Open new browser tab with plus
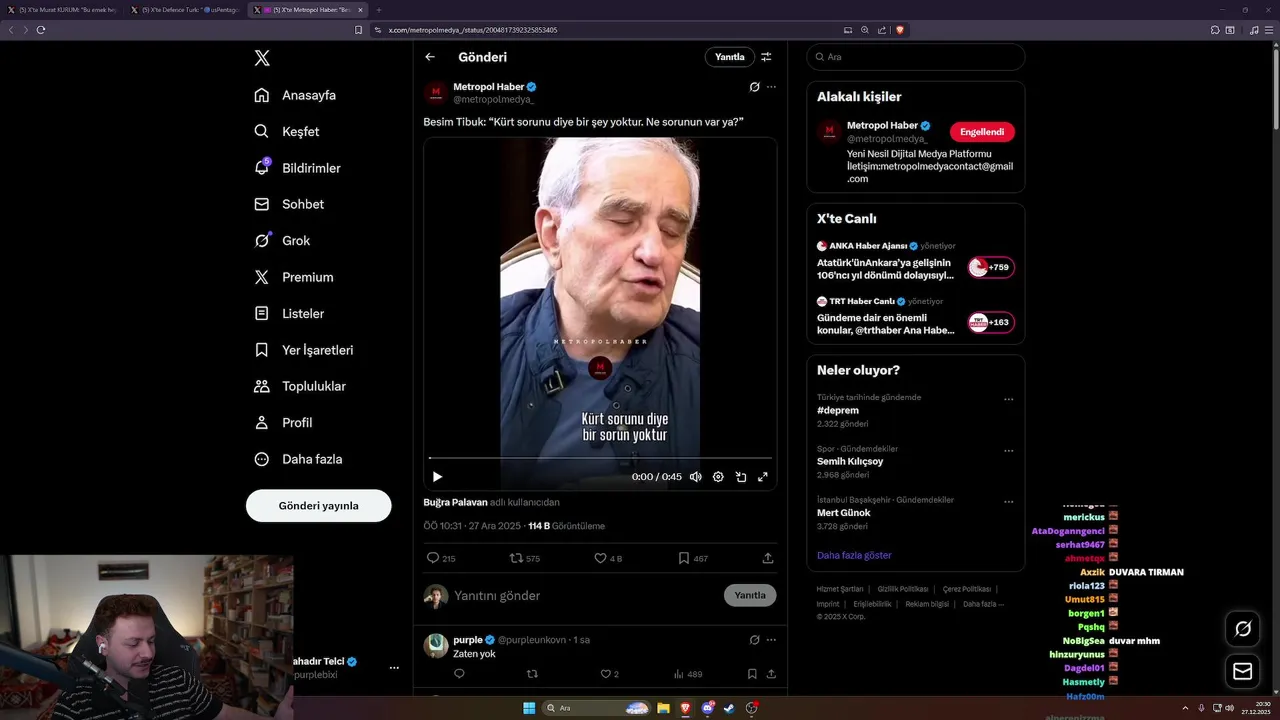Viewport: 1280px width, 720px height. pos(379,10)
